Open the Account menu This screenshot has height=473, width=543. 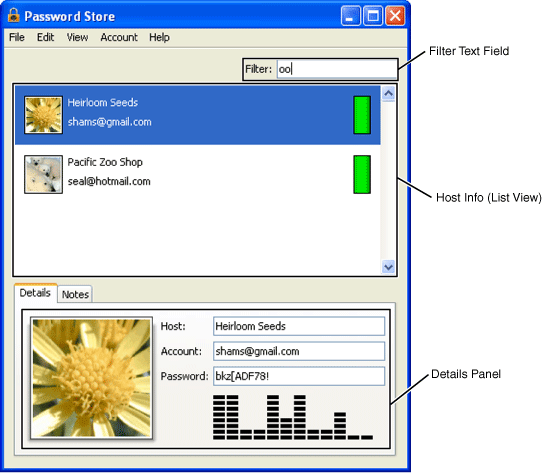(119, 37)
